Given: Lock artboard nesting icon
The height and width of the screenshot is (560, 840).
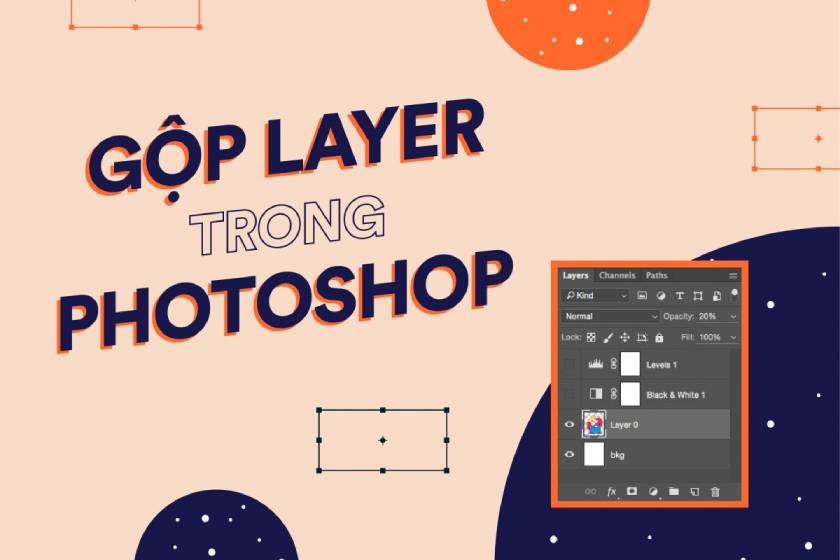Looking at the screenshot, I should click(642, 338).
